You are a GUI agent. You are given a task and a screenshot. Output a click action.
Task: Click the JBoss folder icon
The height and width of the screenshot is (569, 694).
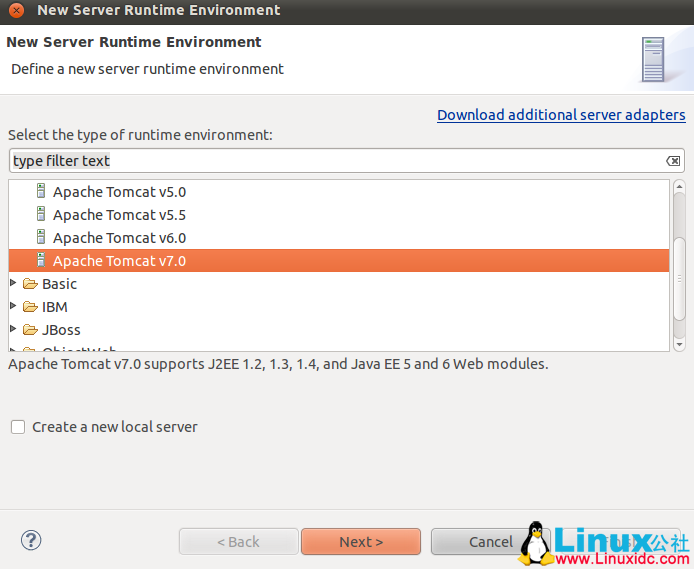point(30,330)
